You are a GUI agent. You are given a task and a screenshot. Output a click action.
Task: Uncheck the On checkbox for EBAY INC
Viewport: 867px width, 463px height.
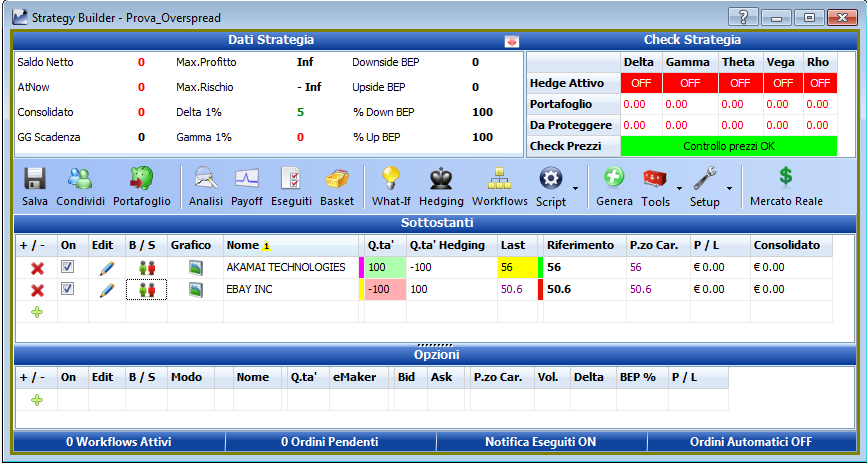(67, 289)
